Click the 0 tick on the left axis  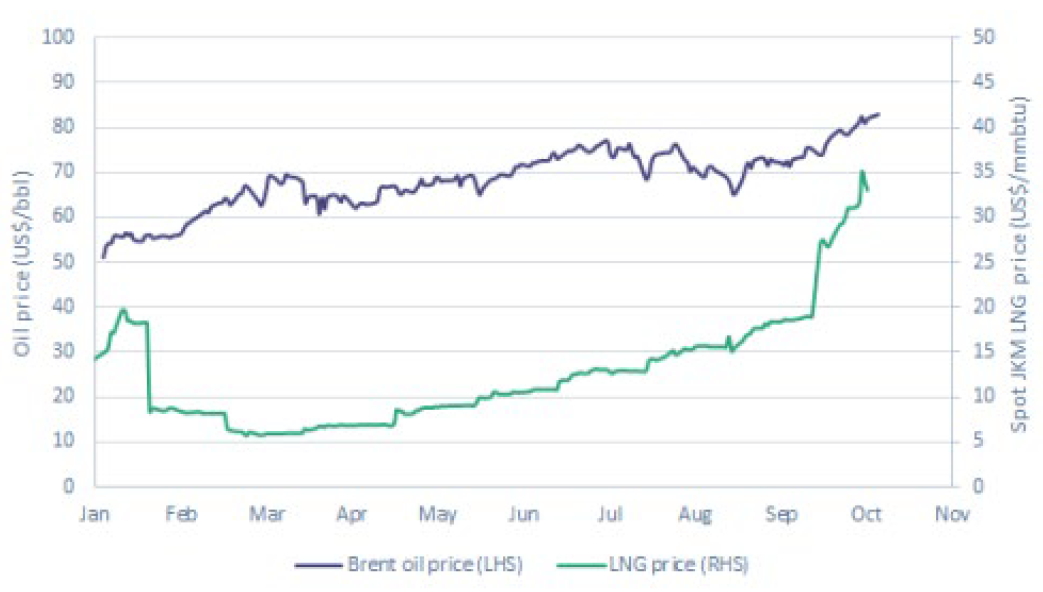pos(71,487)
